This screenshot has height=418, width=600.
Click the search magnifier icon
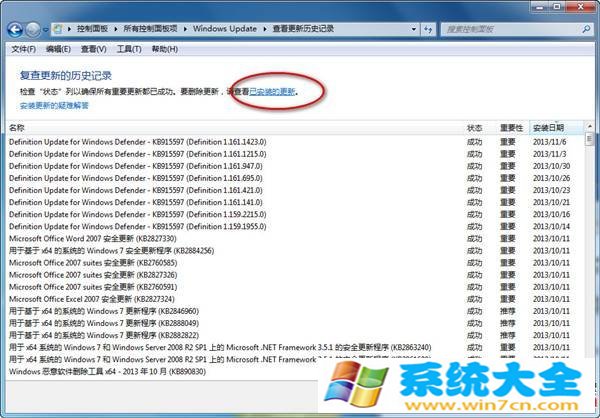586,29
